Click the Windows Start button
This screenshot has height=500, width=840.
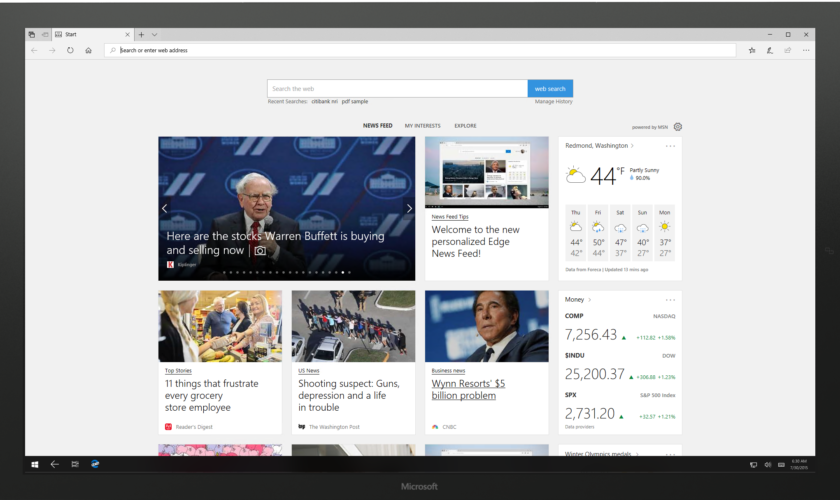click(35, 464)
